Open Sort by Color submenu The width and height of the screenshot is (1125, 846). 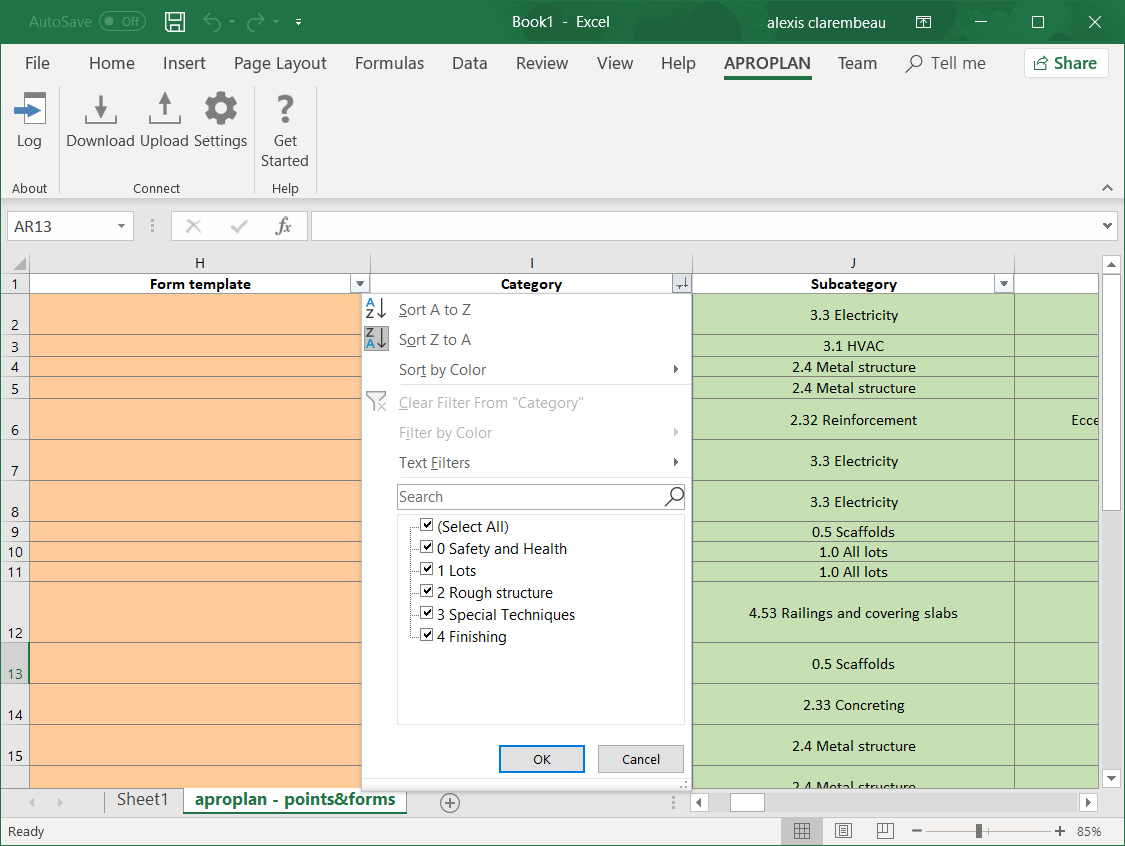point(527,370)
